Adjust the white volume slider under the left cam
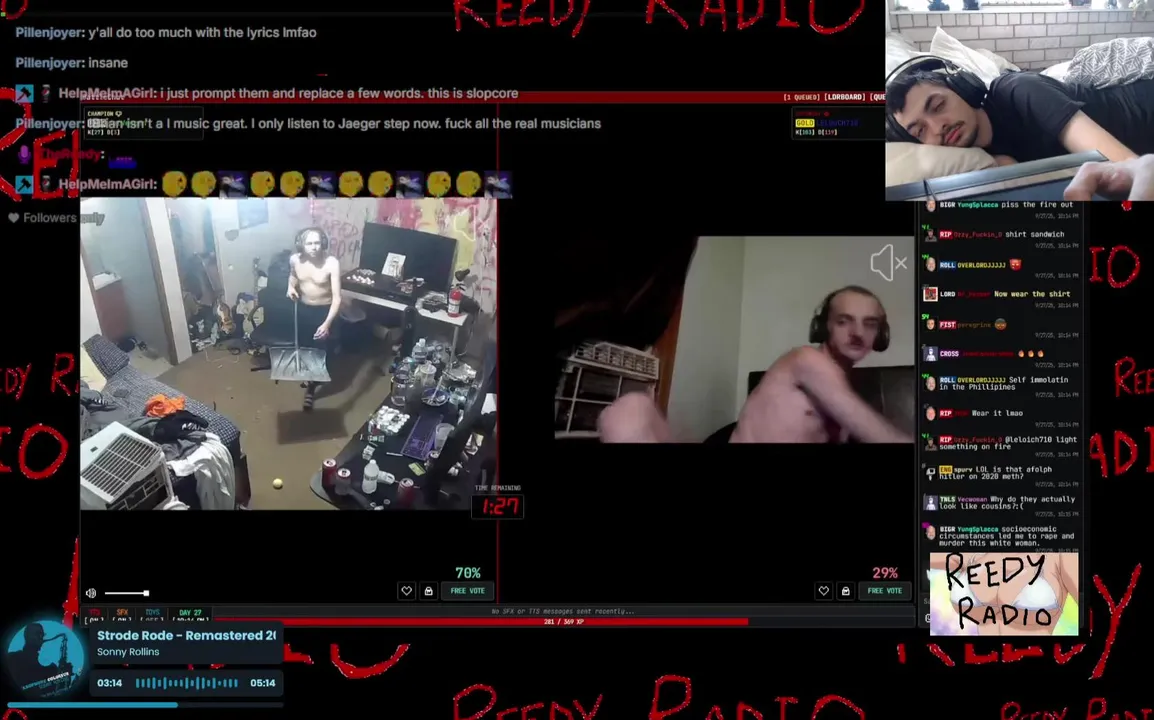Screen dimensions: 1154x720 (127, 593)
